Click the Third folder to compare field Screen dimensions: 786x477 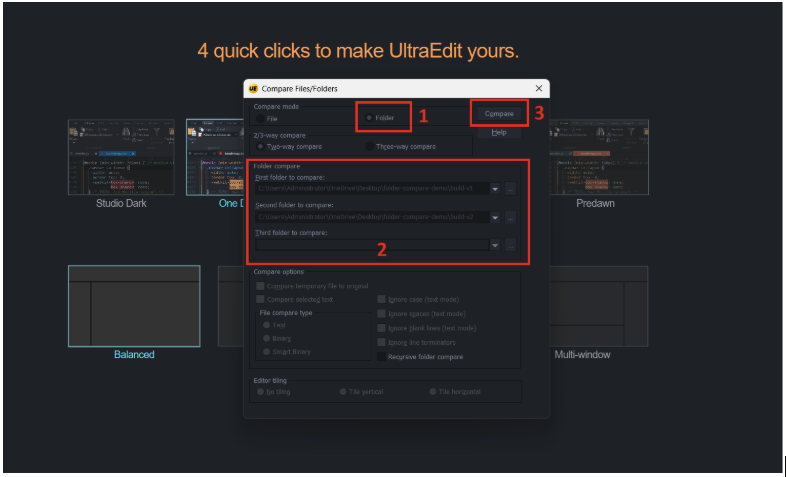click(x=372, y=245)
